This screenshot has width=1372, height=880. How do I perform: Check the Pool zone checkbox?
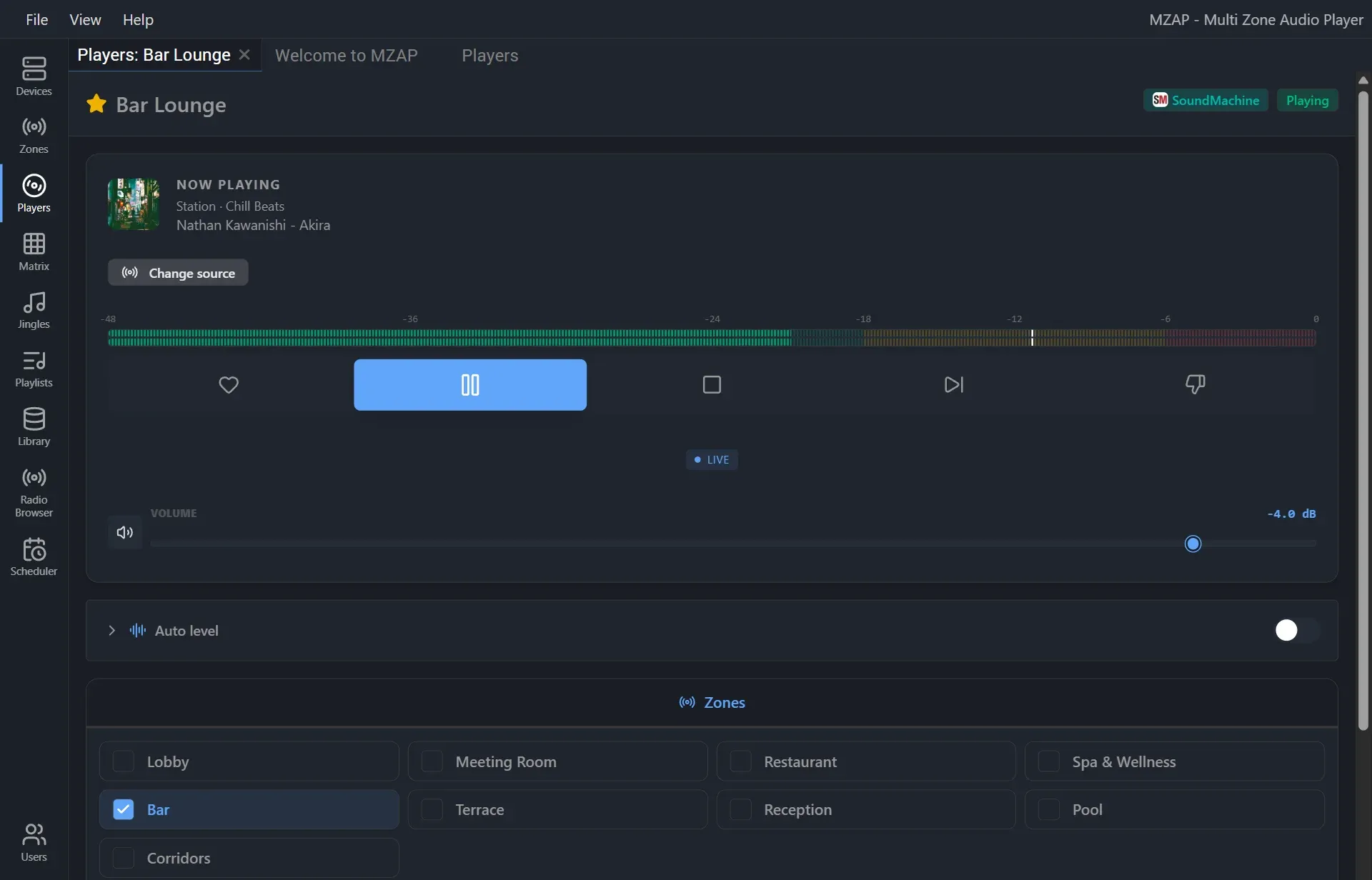point(1049,809)
